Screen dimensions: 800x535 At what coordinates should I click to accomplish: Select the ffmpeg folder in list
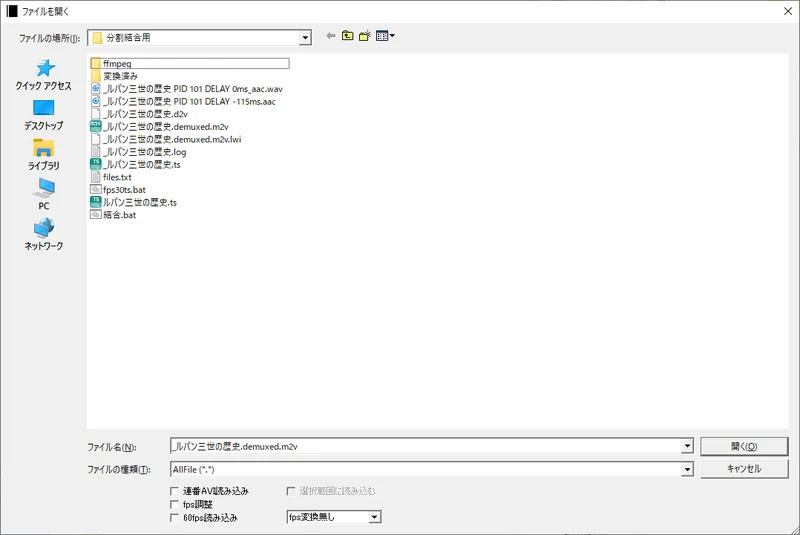coord(117,63)
